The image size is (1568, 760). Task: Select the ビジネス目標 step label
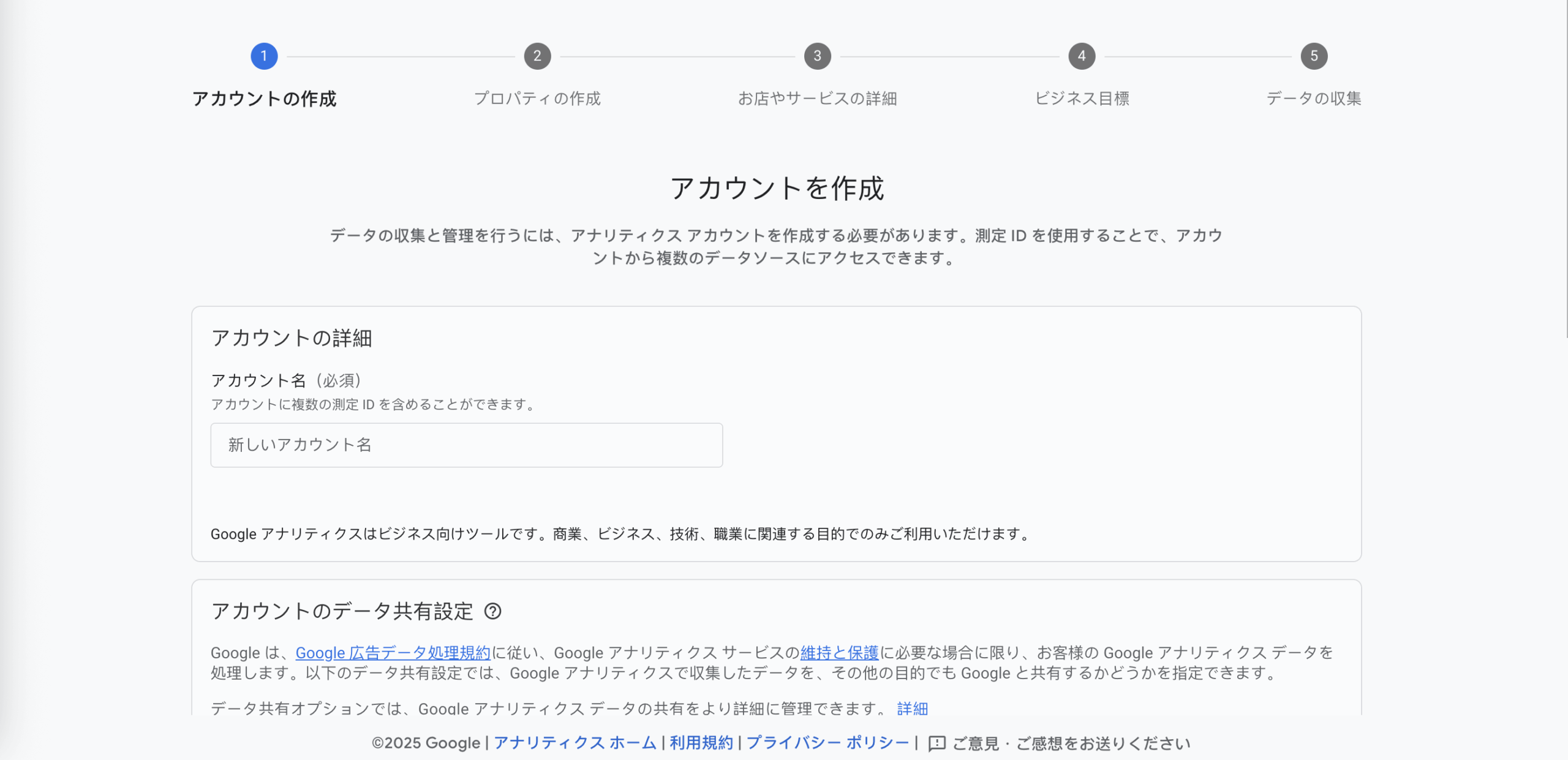[1082, 99]
